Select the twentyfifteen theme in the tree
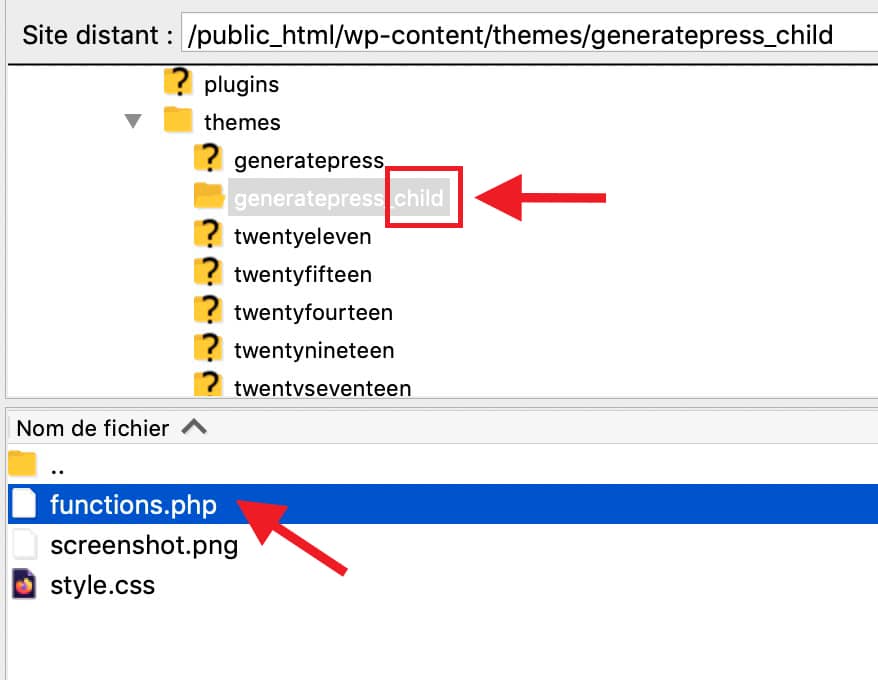 pyautogui.click(x=301, y=273)
